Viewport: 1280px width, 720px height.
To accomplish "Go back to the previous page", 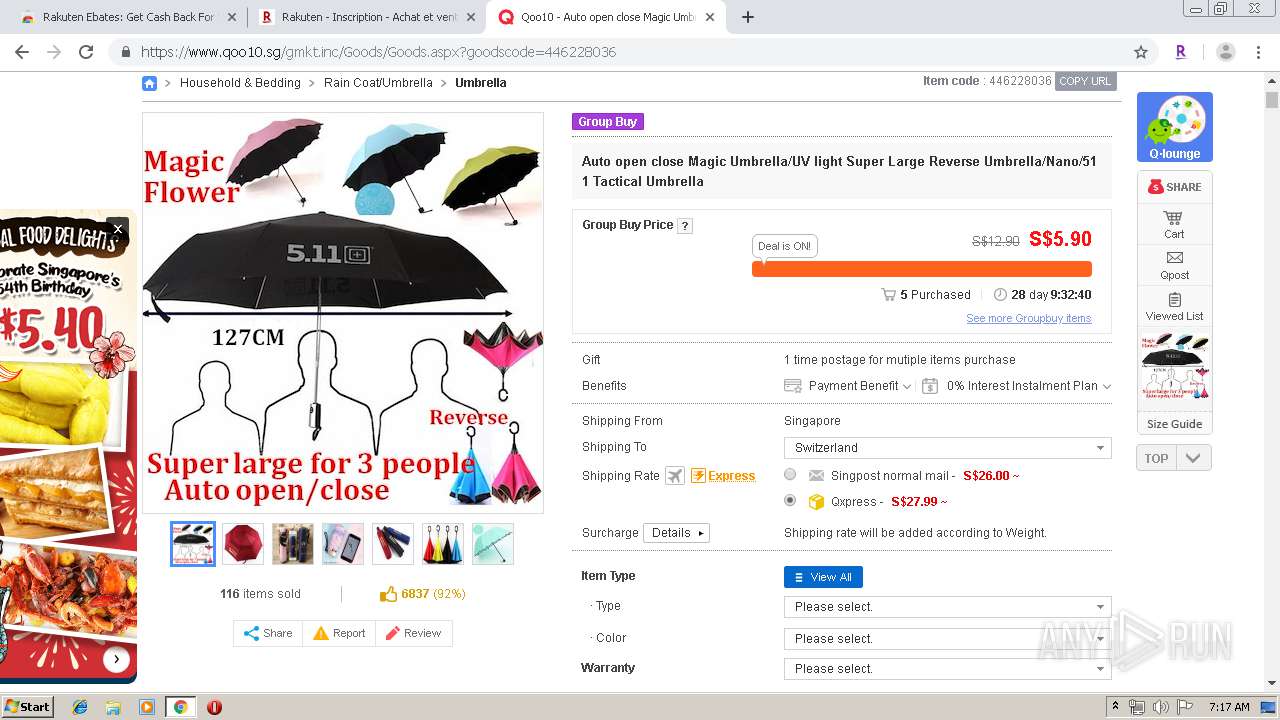I will (x=22, y=52).
